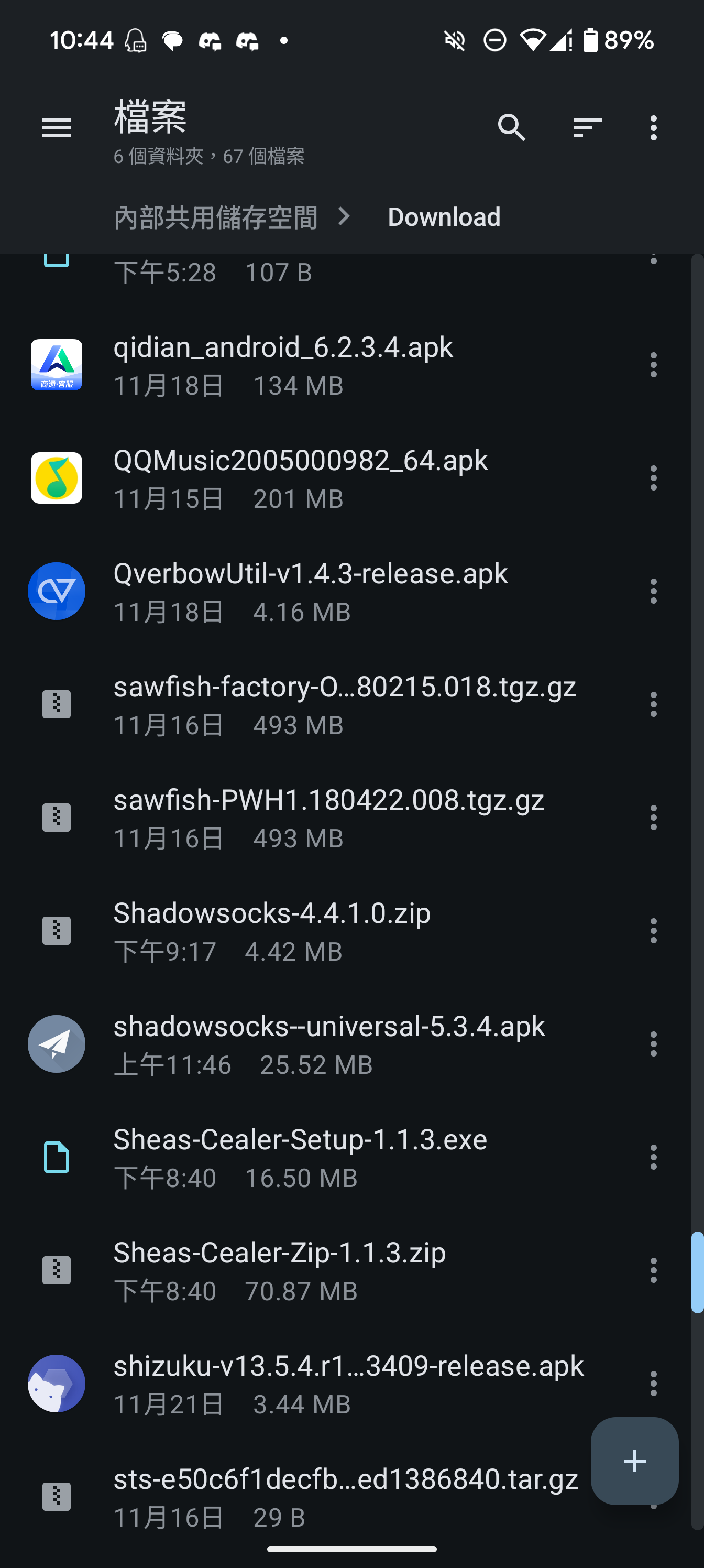The height and width of the screenshot is (1568, 704).
Task: Tap the QverbowUtil apk icon
Action: pos(57,591)
